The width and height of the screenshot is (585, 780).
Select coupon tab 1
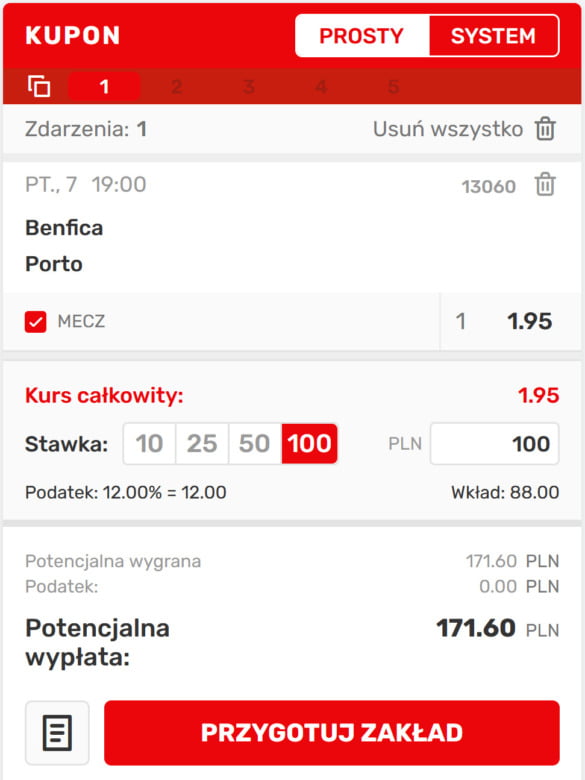(x=104, y=87)
